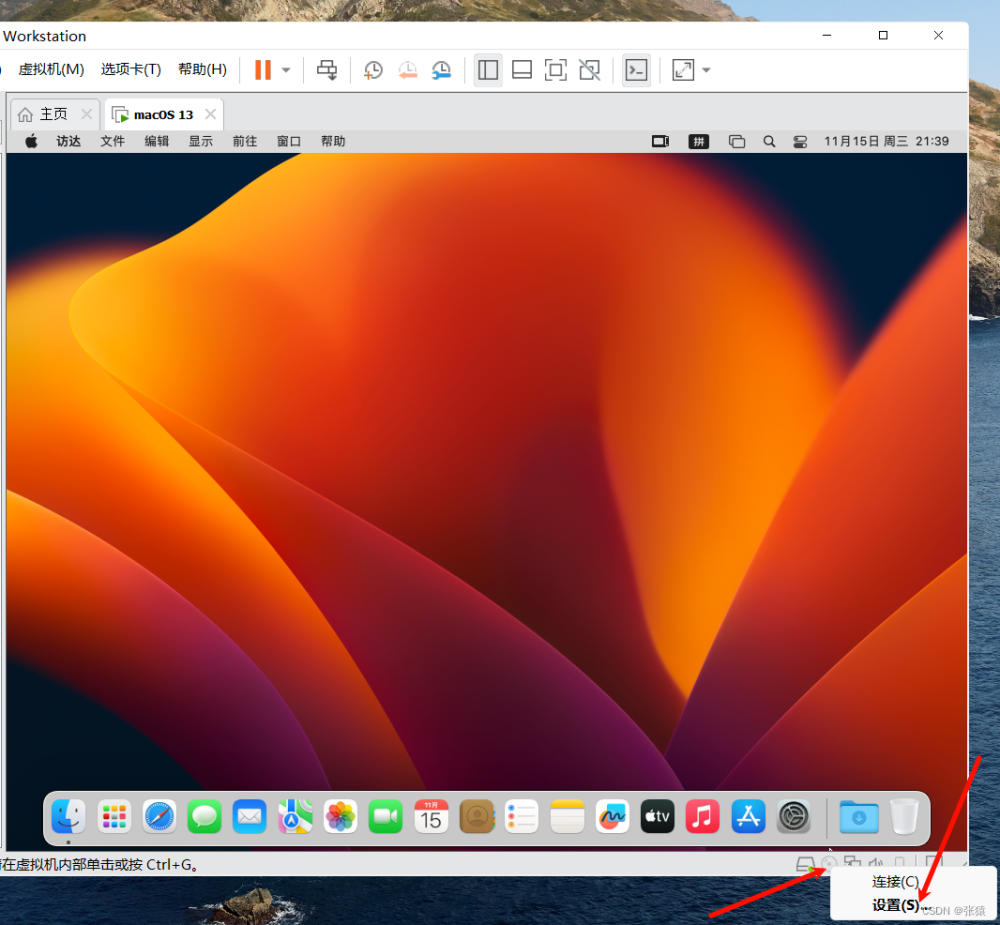Close the 主页 tab

tap(87, 114)
